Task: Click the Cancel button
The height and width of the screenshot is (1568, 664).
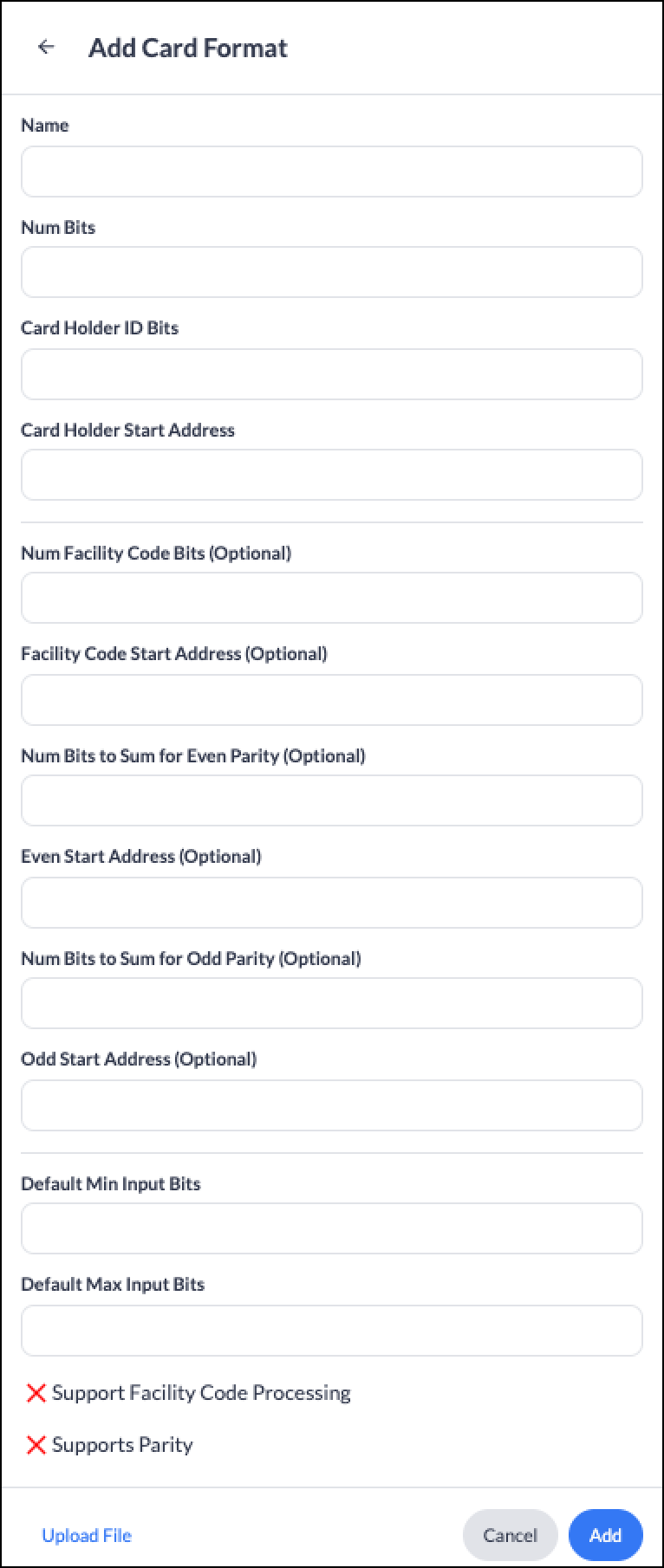Action: (511, 1535)
